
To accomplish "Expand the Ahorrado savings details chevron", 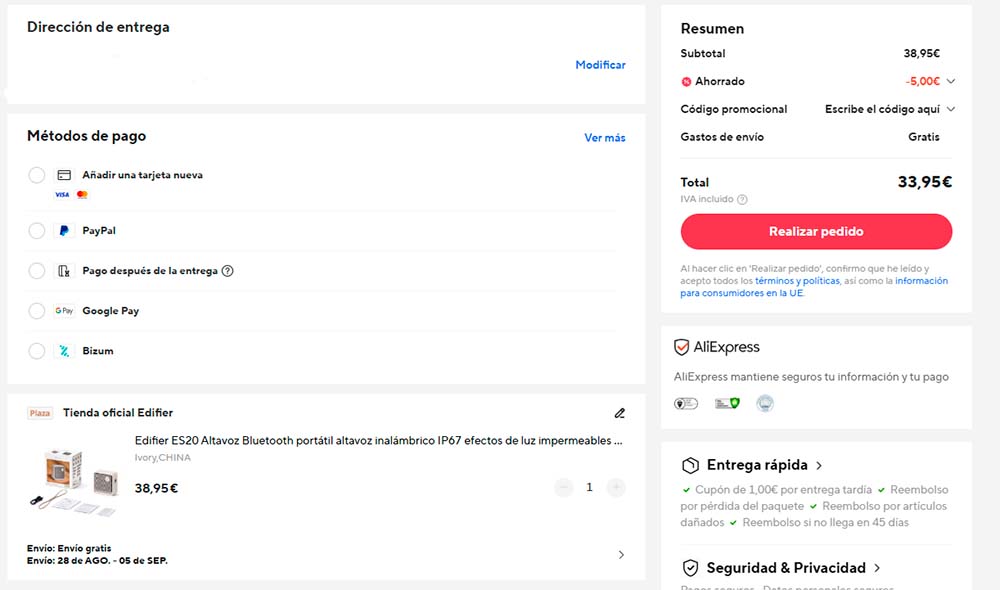I will pos(951,81).
